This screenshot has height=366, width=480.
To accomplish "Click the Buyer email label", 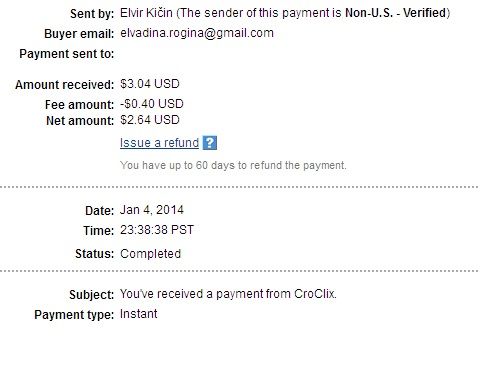I will tap(79, 34).
